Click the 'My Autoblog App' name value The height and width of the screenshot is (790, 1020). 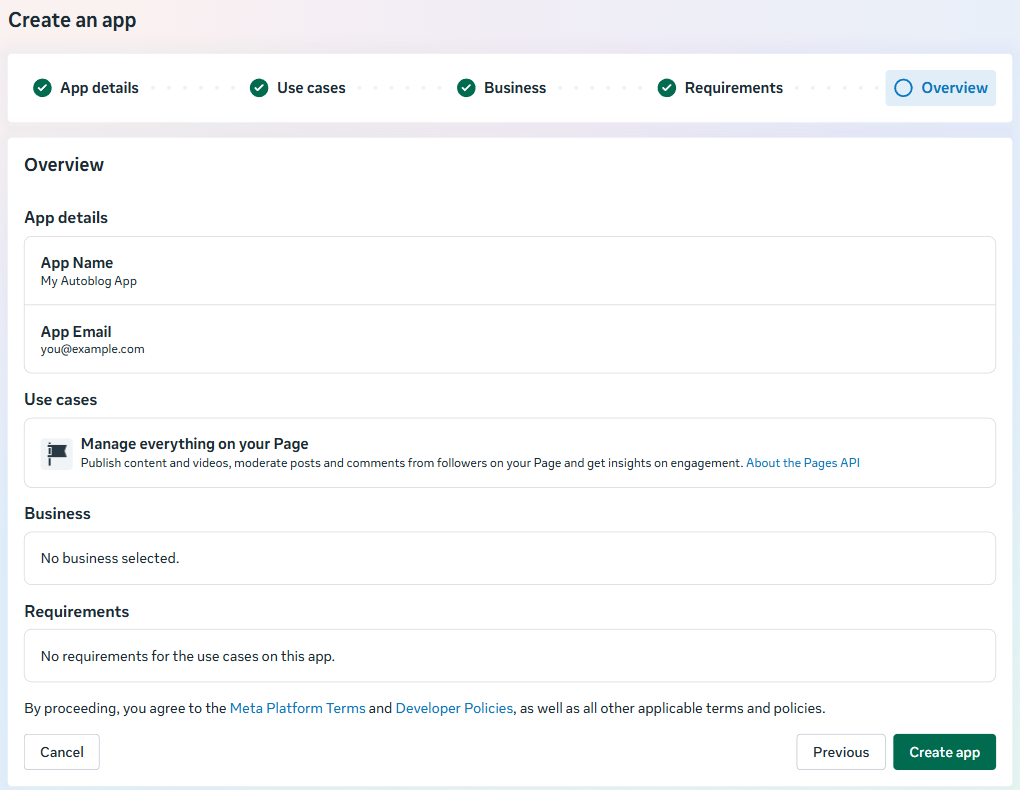88,281
